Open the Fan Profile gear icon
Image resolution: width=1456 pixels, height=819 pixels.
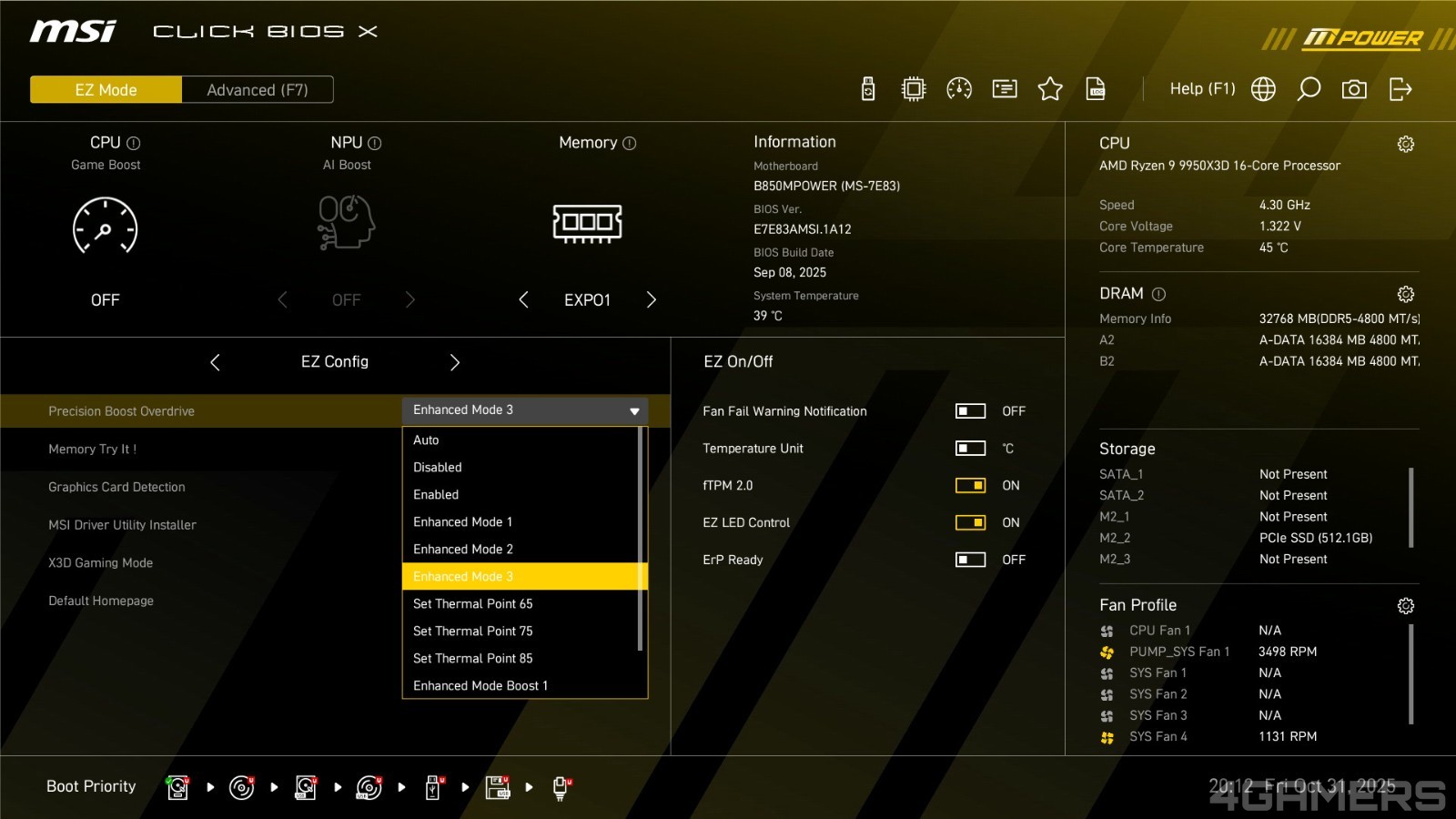(1405, 606)
